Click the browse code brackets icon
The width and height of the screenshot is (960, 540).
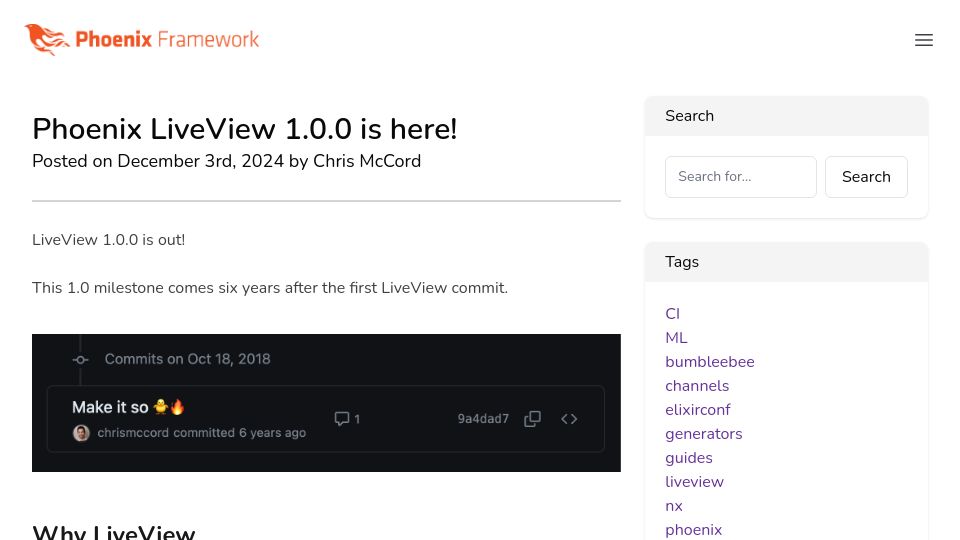click(x=569, y=419)
